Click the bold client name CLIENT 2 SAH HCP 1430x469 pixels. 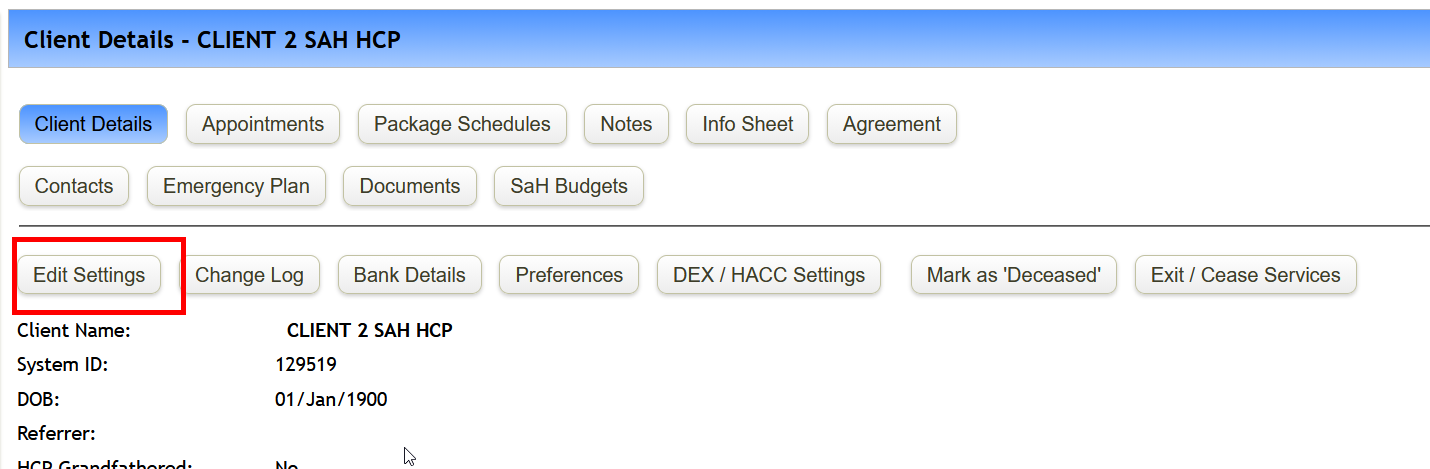(x=370, y=331)
